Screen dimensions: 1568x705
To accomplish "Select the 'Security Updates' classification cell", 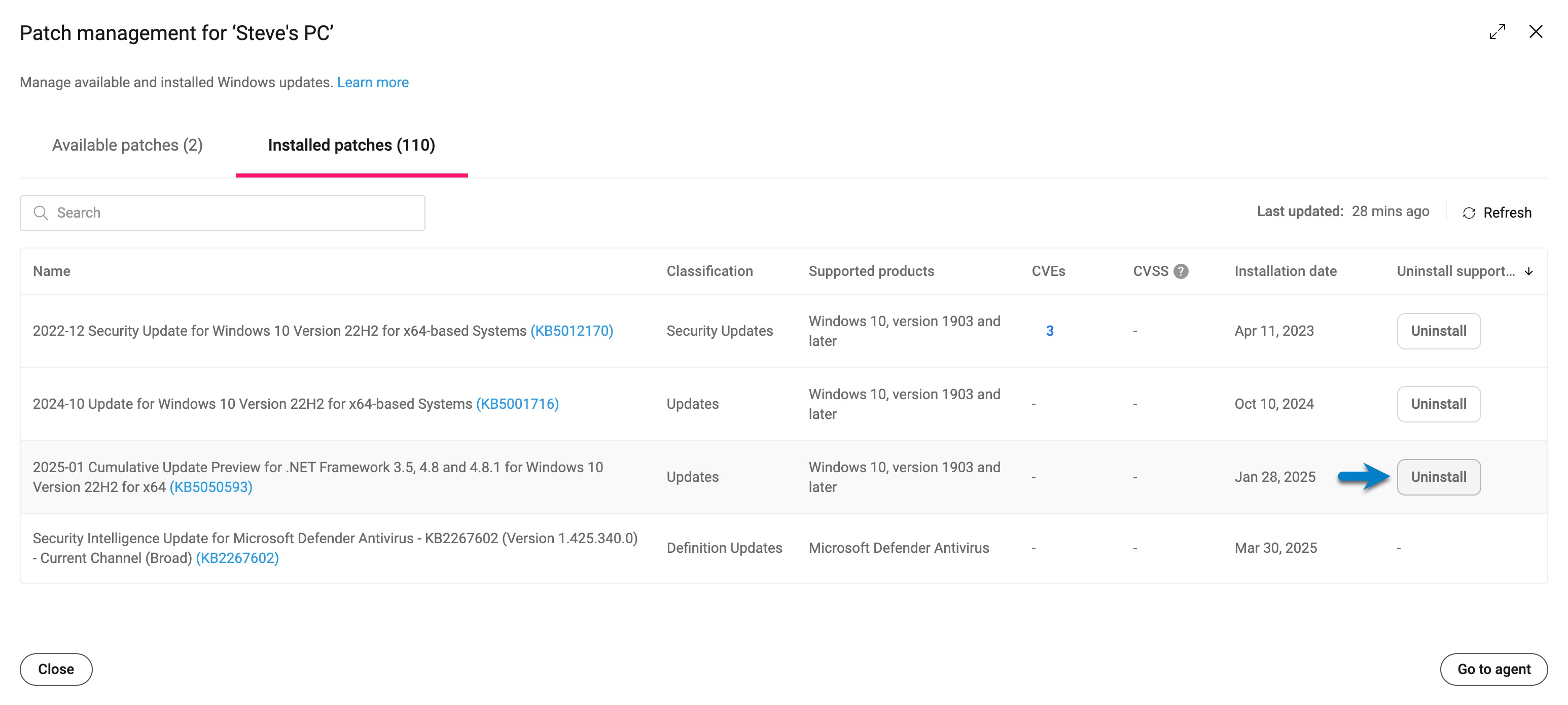I will [x=719, y=331].
